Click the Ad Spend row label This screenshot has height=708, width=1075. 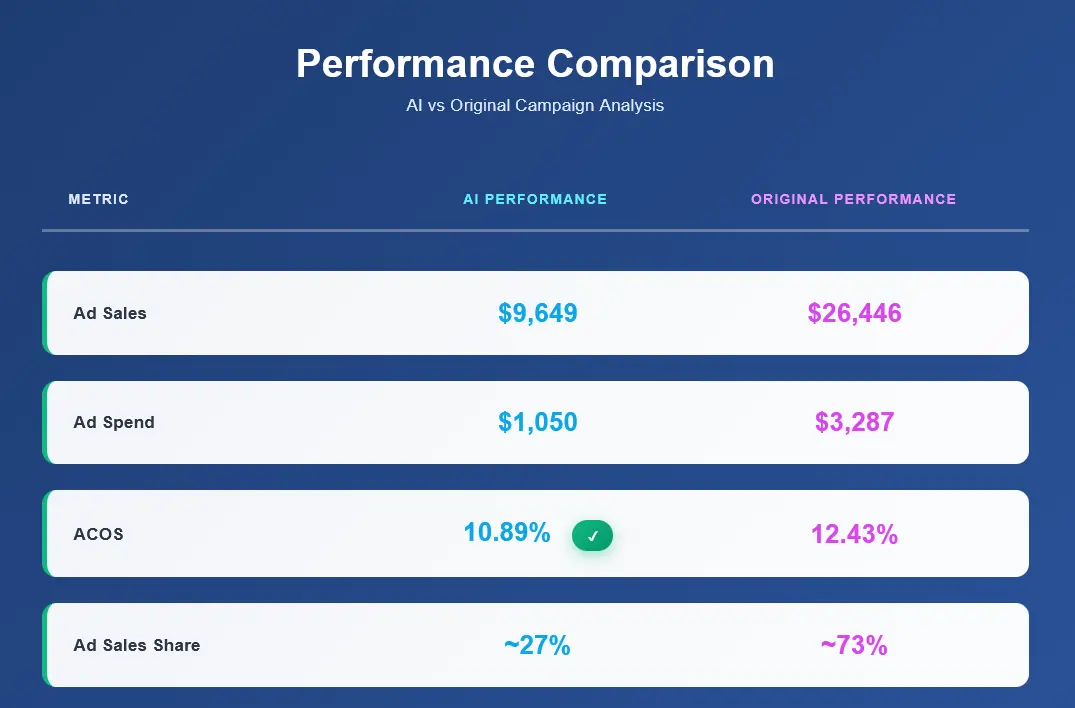pos(114,422)
